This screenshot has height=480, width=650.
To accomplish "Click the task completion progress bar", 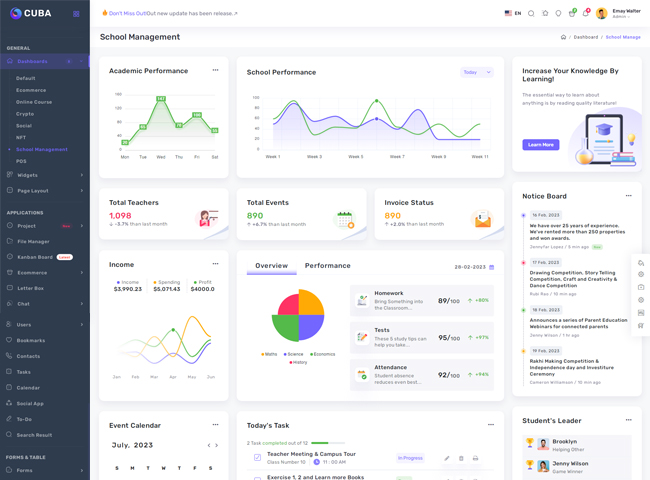I will coord(327,442).
